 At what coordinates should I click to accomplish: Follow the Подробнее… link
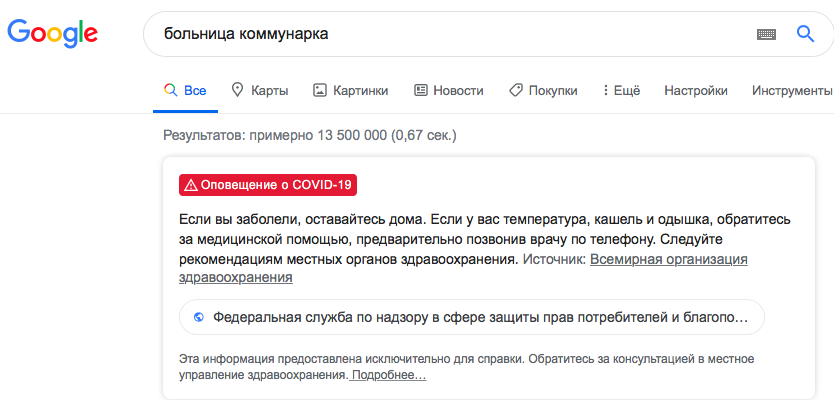click(x=389, y=375)
